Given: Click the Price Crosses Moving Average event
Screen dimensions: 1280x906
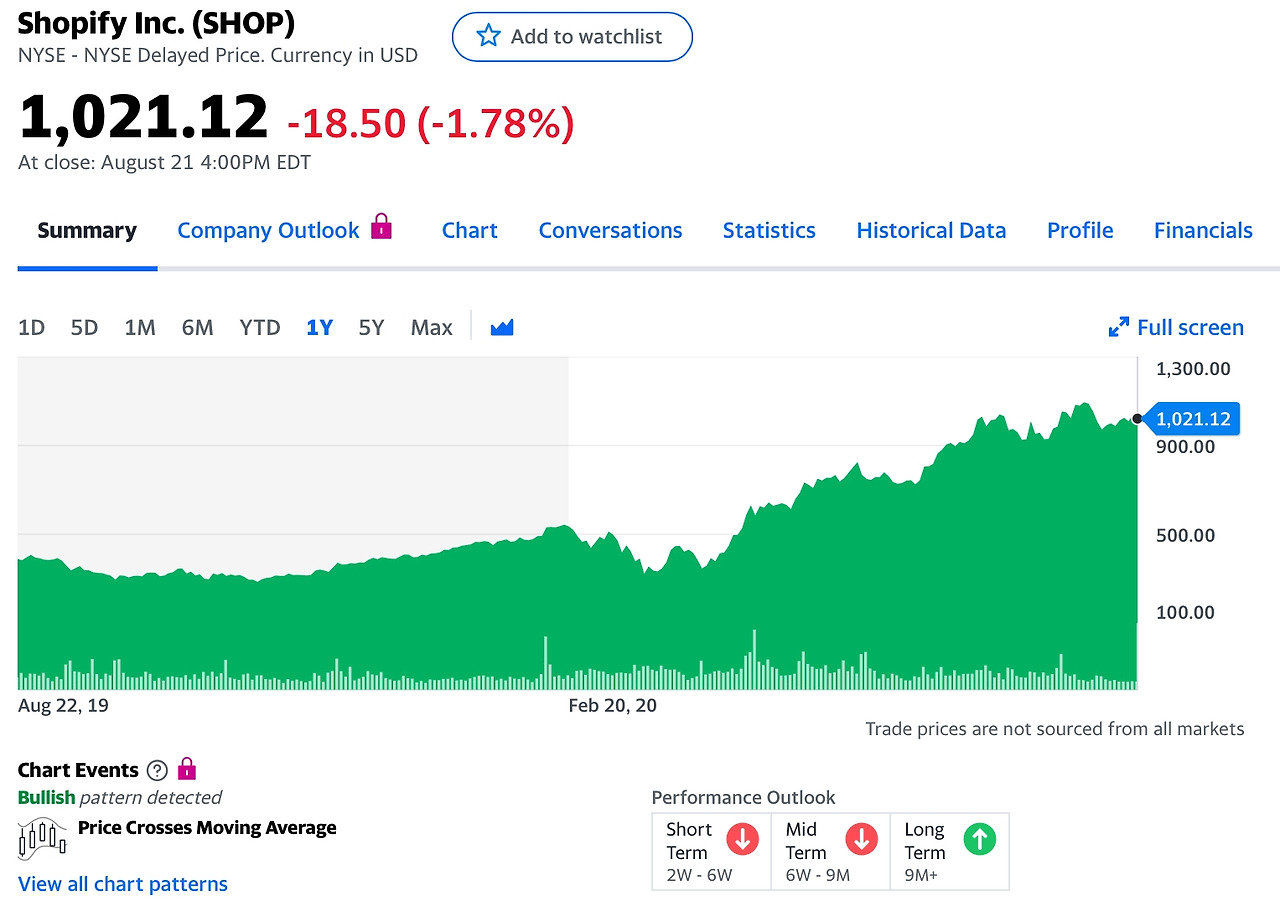Looking at the screenshot, I should point(207,827).
